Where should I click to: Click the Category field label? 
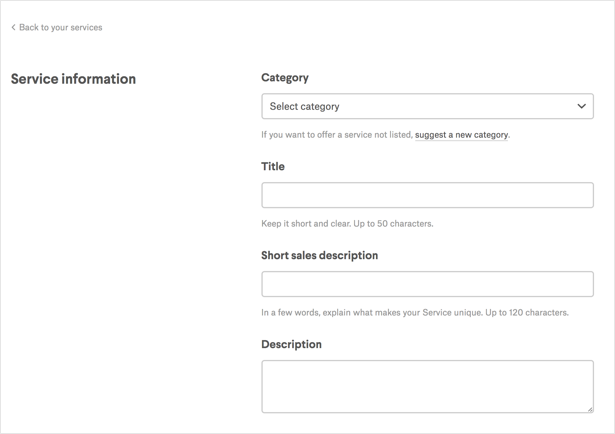pyautogui.click(x=285, y=78)
